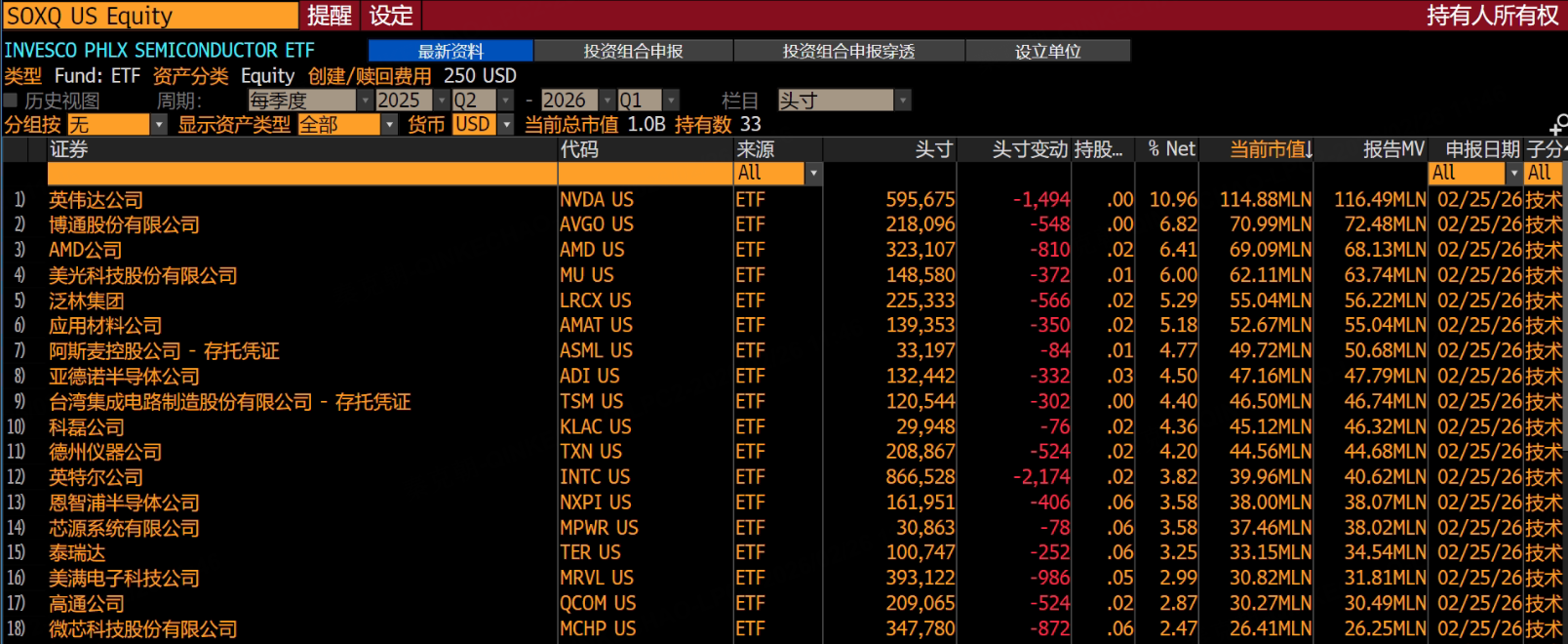Click the 10.96 % Net value for NVDA
The height and width of the screenshot is (644, 1568).
pos(1173,199)
